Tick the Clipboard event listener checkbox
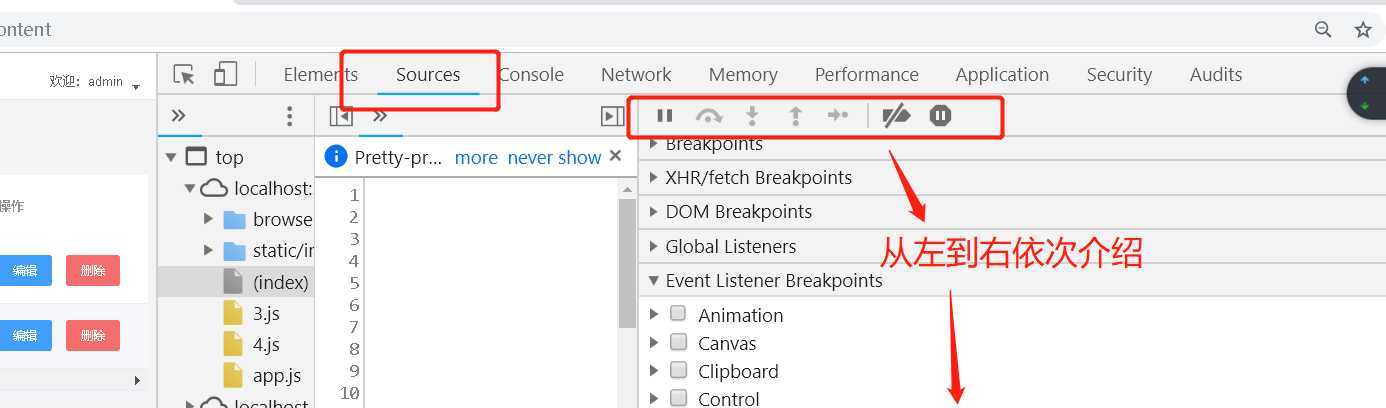The width and height of the screenshot is (1386, 408). 679,370
